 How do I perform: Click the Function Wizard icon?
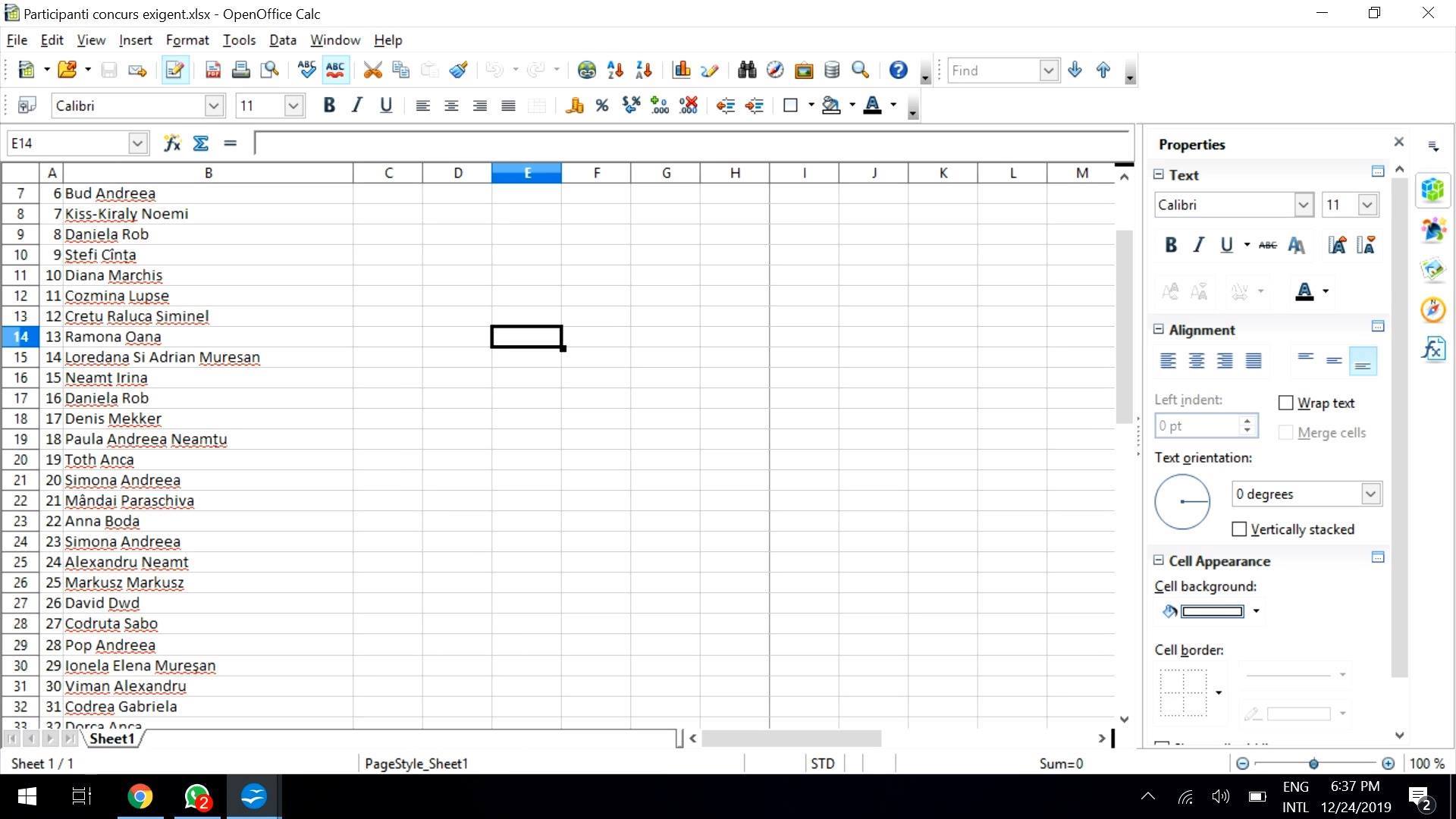coord(172,143)
